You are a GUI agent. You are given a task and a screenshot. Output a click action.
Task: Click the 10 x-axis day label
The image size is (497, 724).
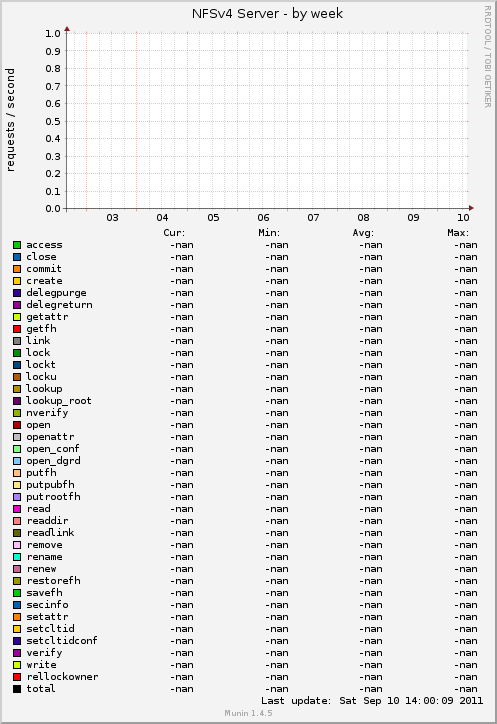point(463,217)
